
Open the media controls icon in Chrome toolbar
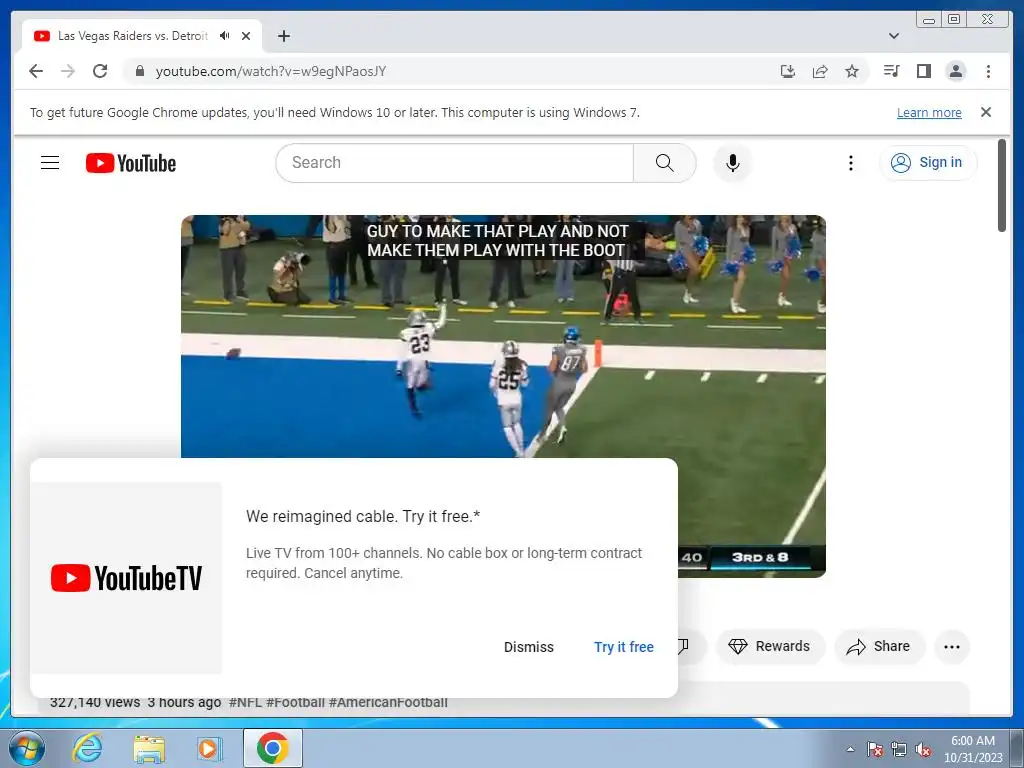[891, 71]
